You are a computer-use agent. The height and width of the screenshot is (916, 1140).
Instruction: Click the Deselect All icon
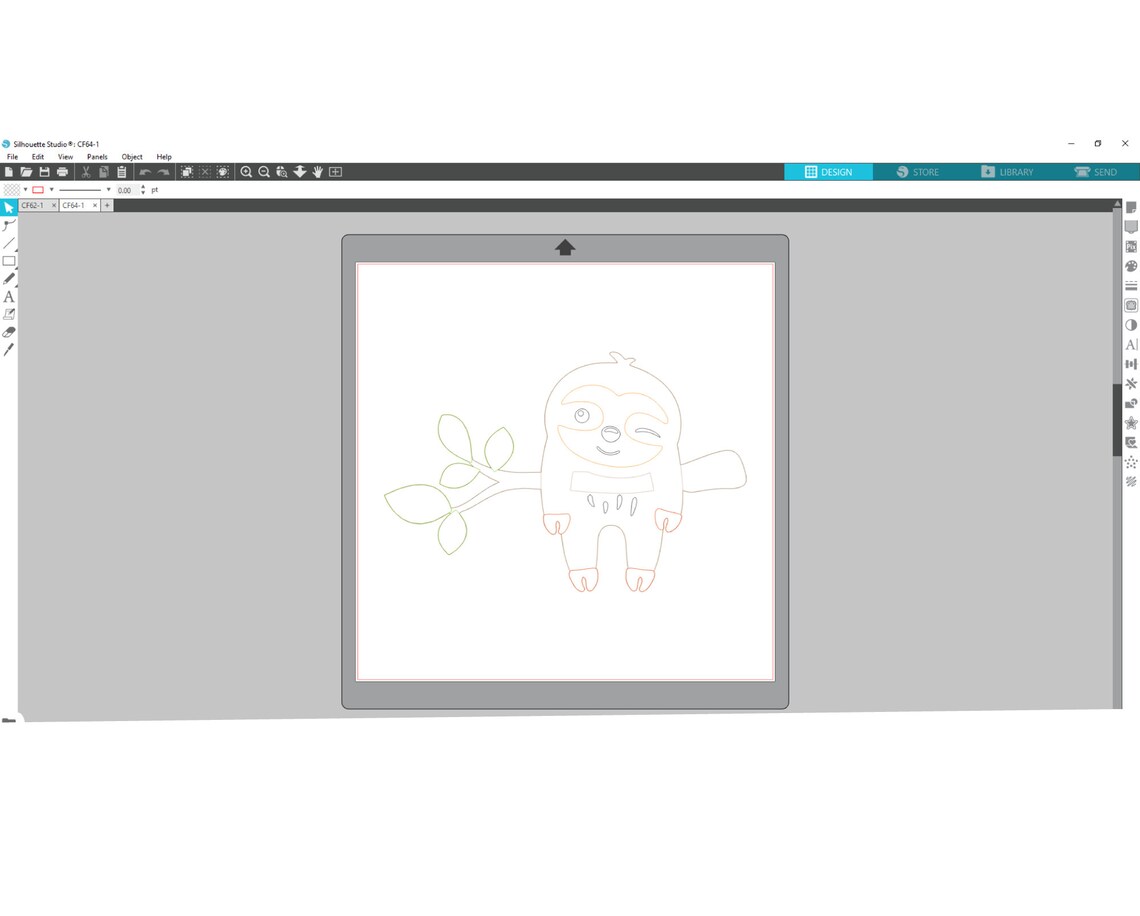pyautogui.click(x=204, y=172)
